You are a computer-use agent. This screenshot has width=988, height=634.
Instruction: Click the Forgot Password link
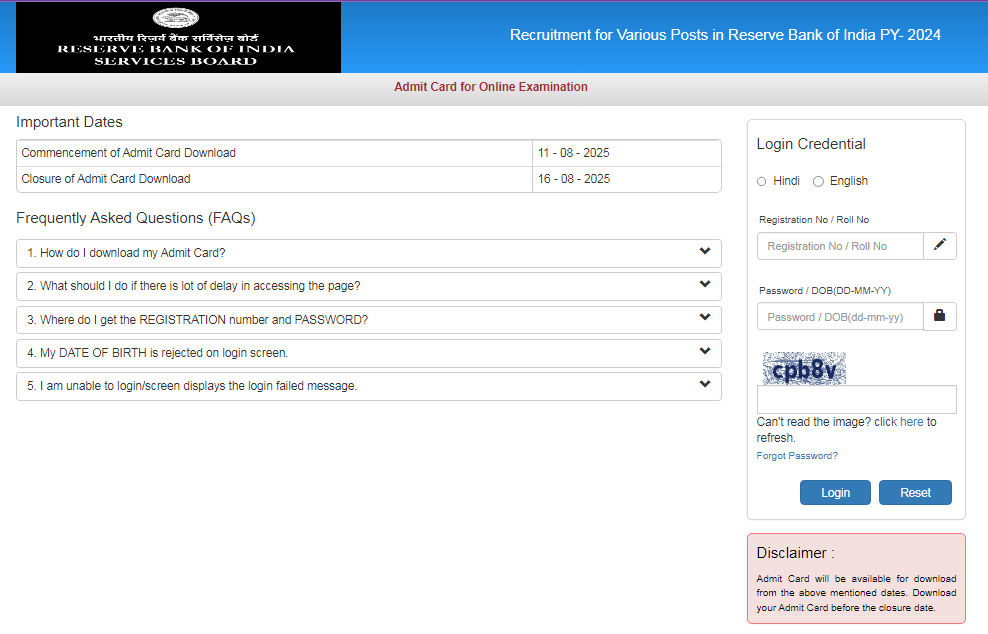[797, 456]
